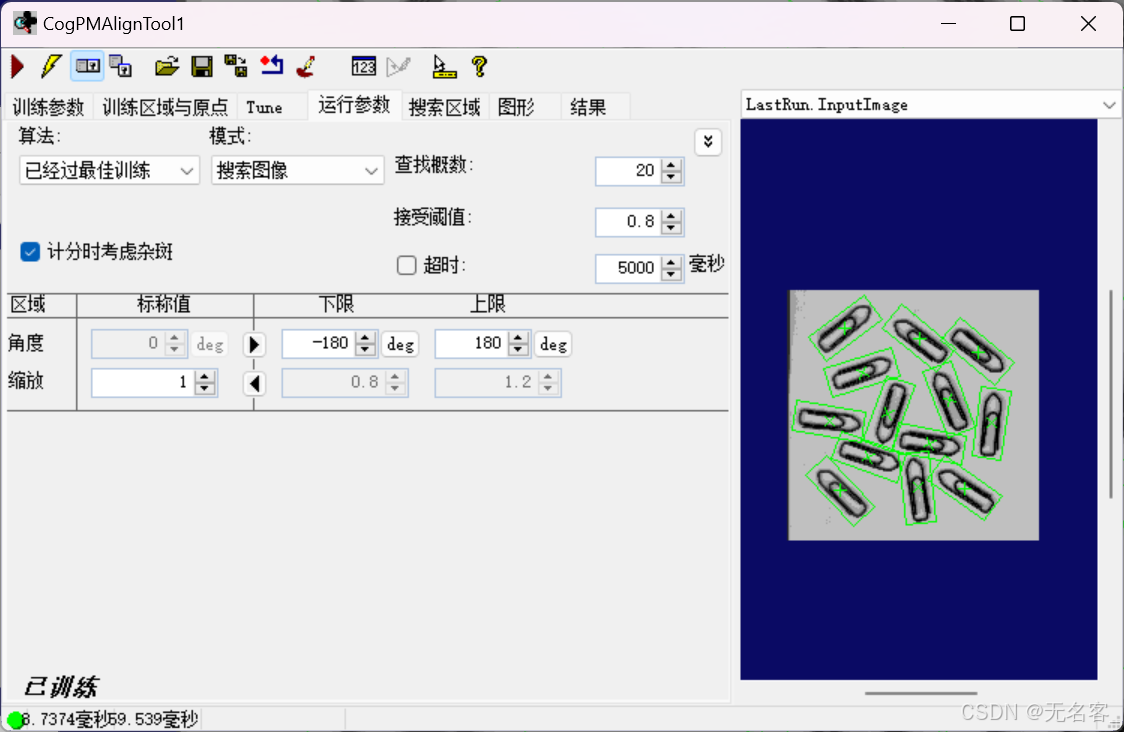The height and width of the screenshot is (732, 1124).
Task: Click the 下限 column header
Action: pyautogui.click(x=335, y=304)
